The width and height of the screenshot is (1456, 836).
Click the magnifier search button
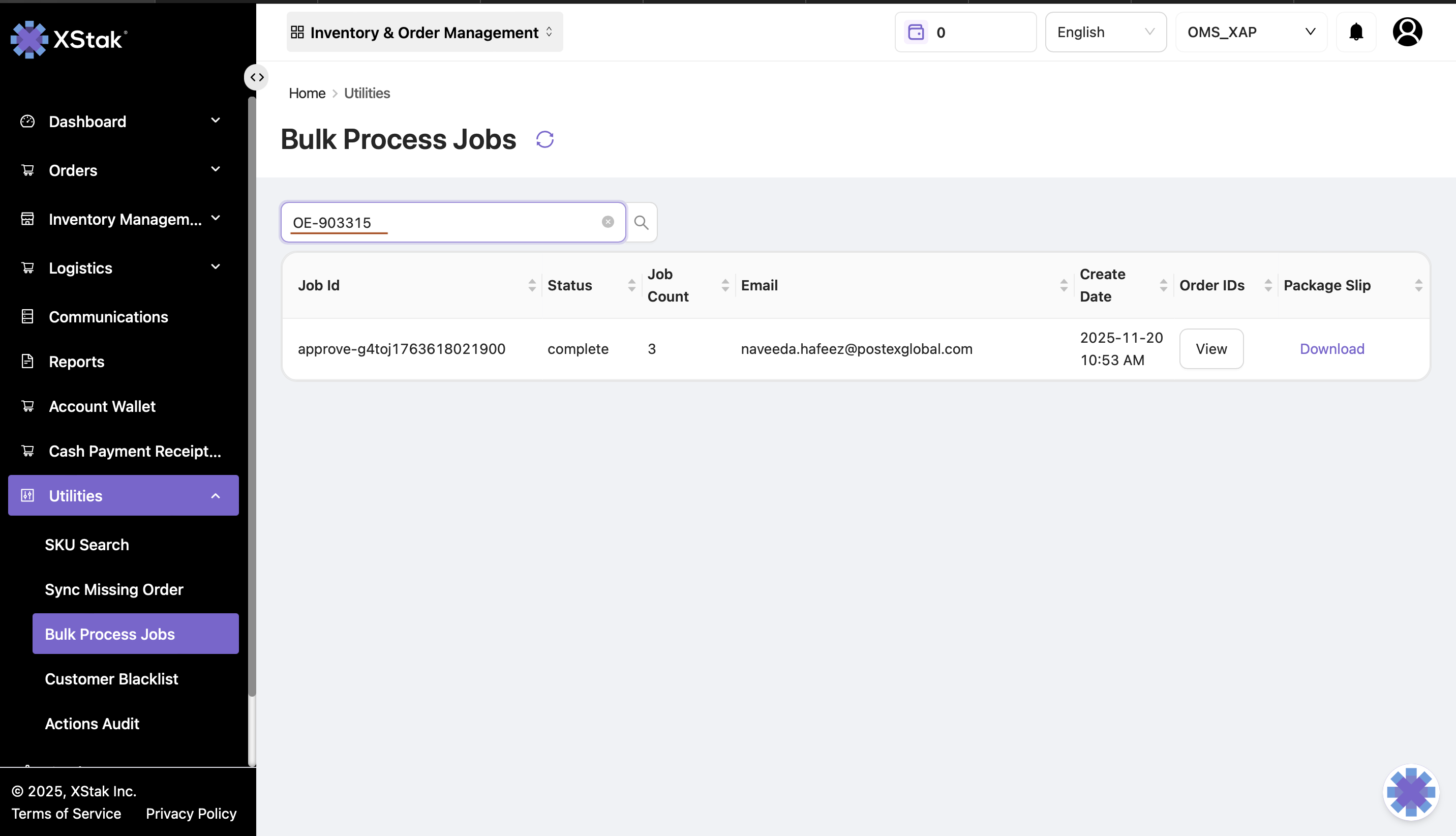coord(641,223)
